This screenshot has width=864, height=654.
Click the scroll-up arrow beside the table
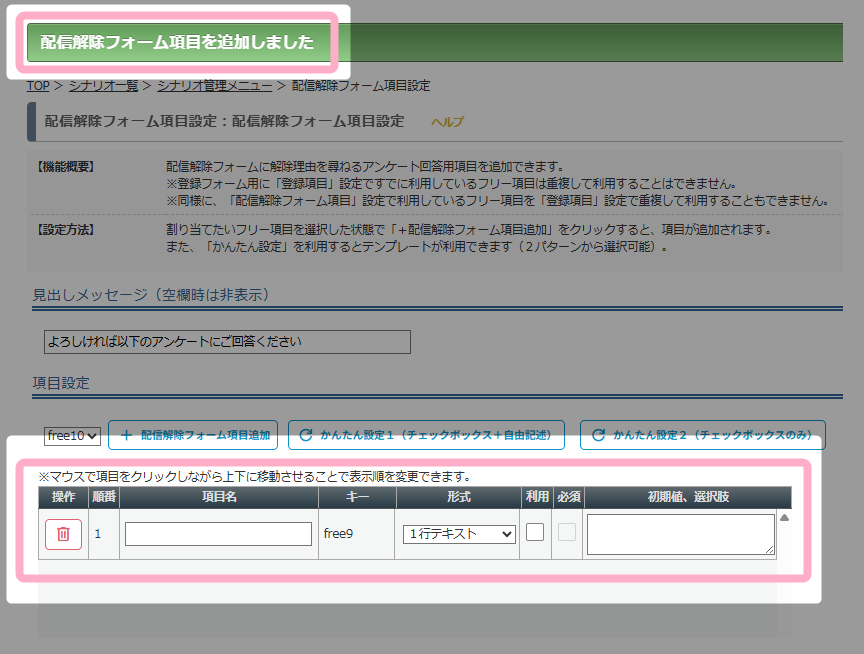tap(785, 517)
